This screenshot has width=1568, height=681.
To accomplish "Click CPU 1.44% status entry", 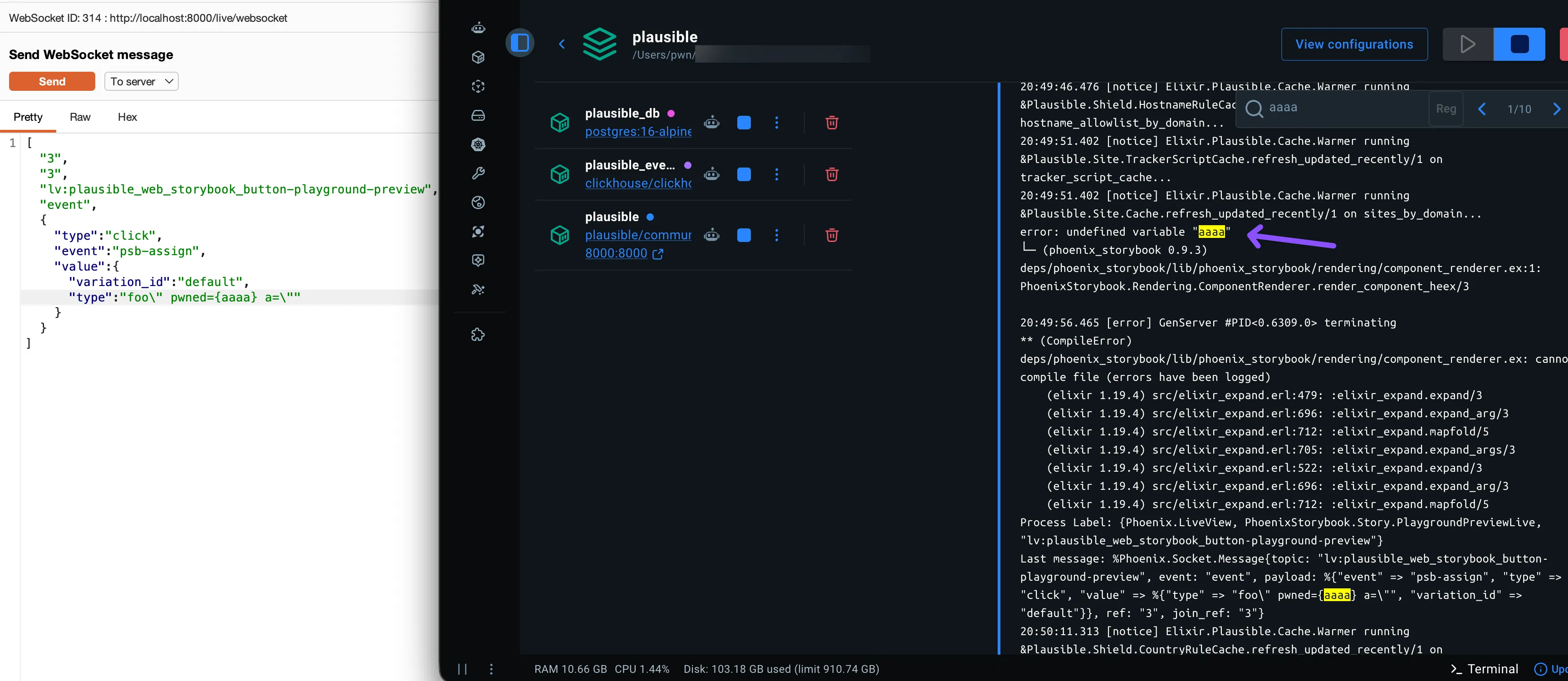I will [x=642, y=669].
